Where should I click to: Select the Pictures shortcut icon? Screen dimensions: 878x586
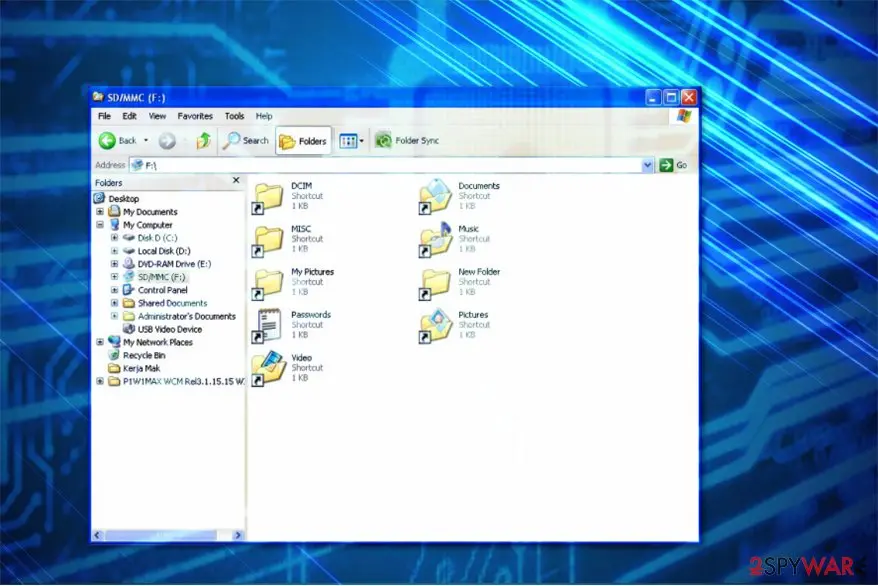[435, 325]
